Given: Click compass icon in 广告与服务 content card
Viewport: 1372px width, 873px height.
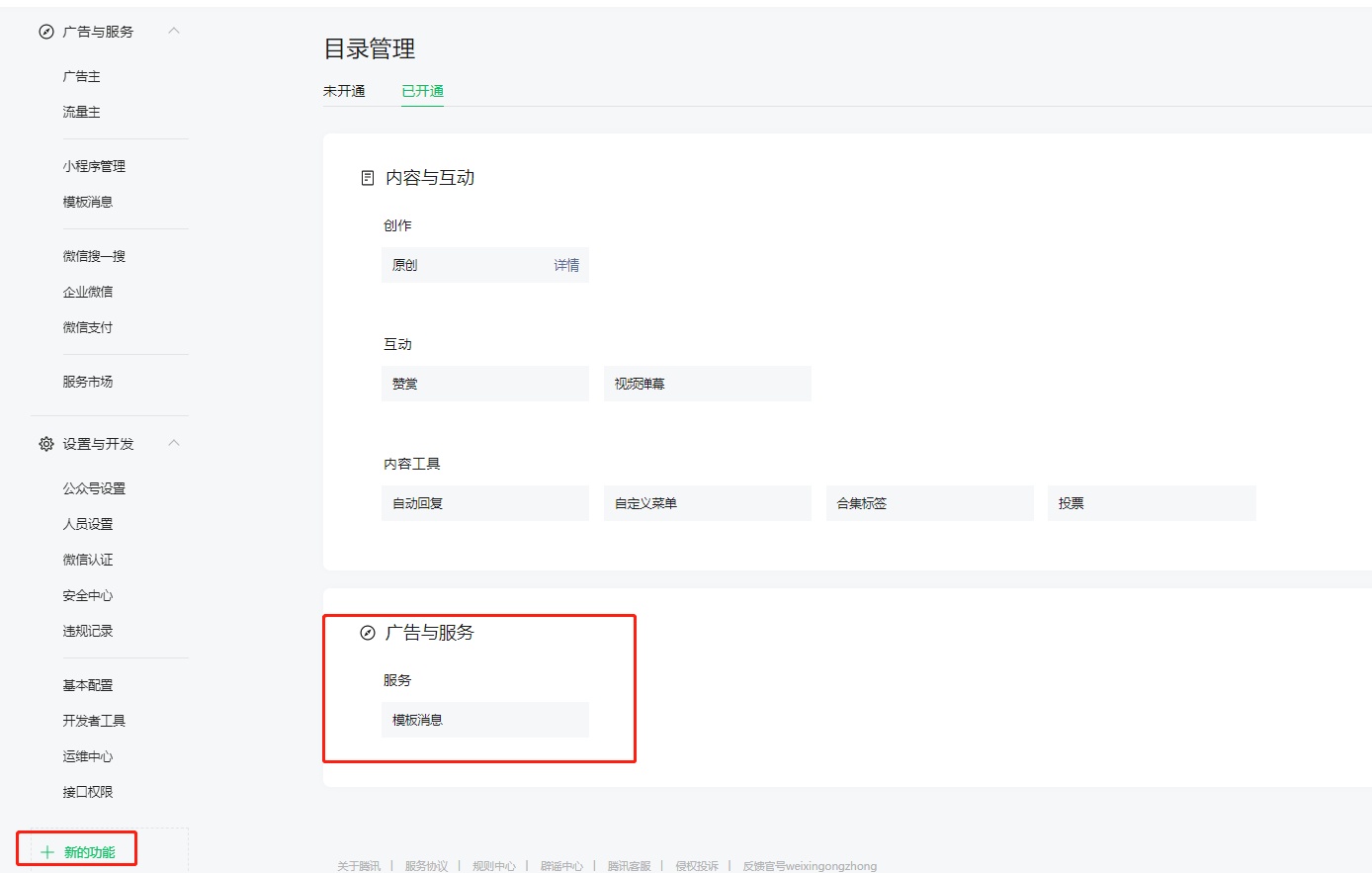Looking at the screenshot, I should [368, 633].
